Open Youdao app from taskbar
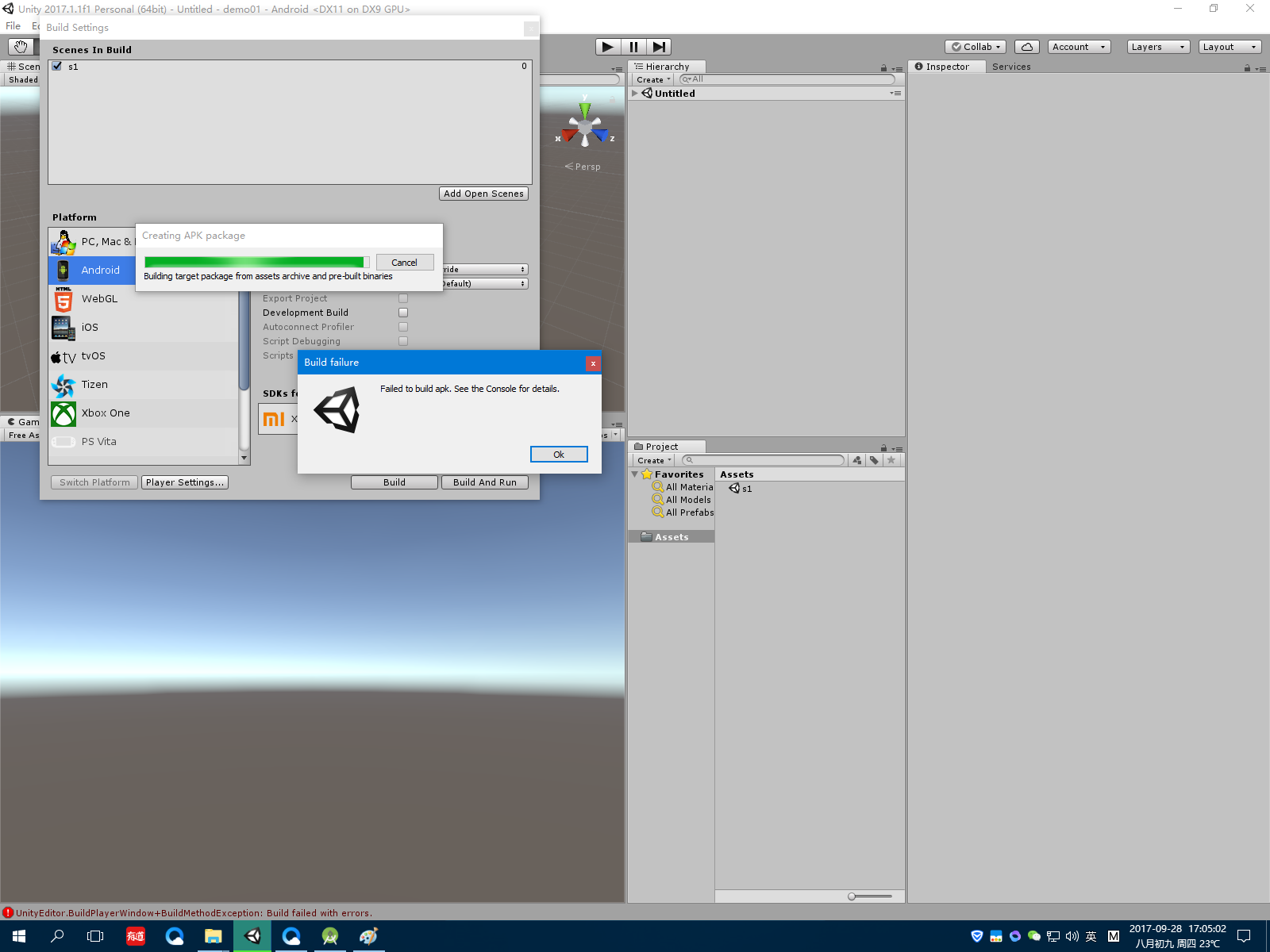Image resolution: width=1270 pixels, height=952 pixels. point(136,936)
